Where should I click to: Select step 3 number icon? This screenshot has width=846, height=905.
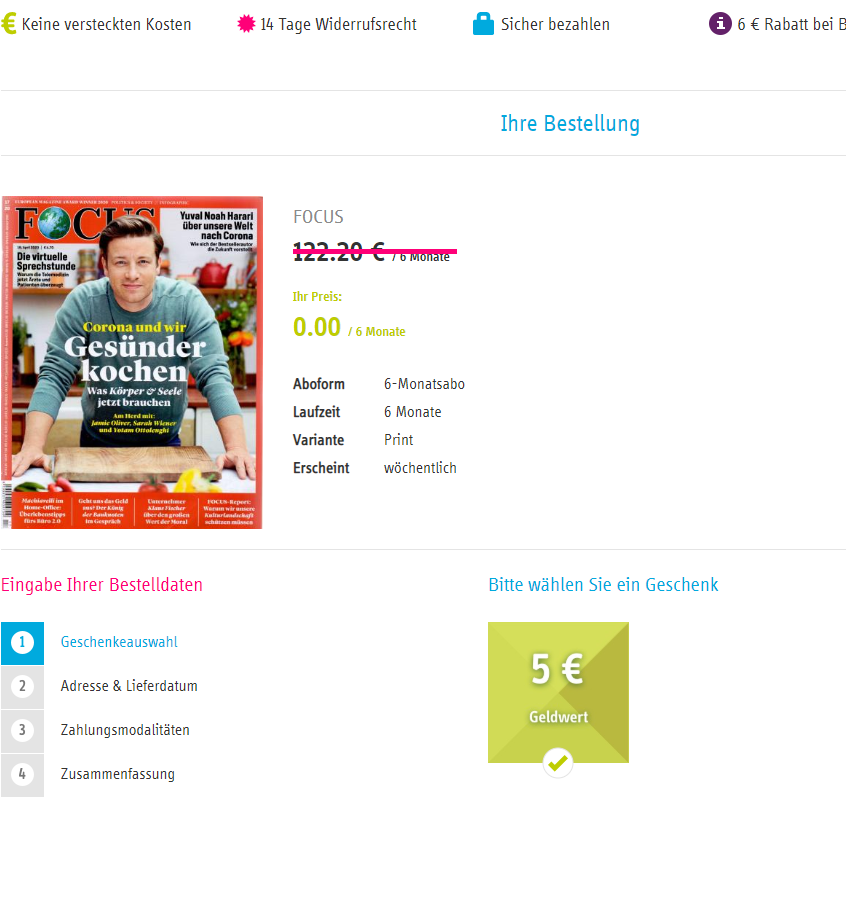(x=23, y=731)
